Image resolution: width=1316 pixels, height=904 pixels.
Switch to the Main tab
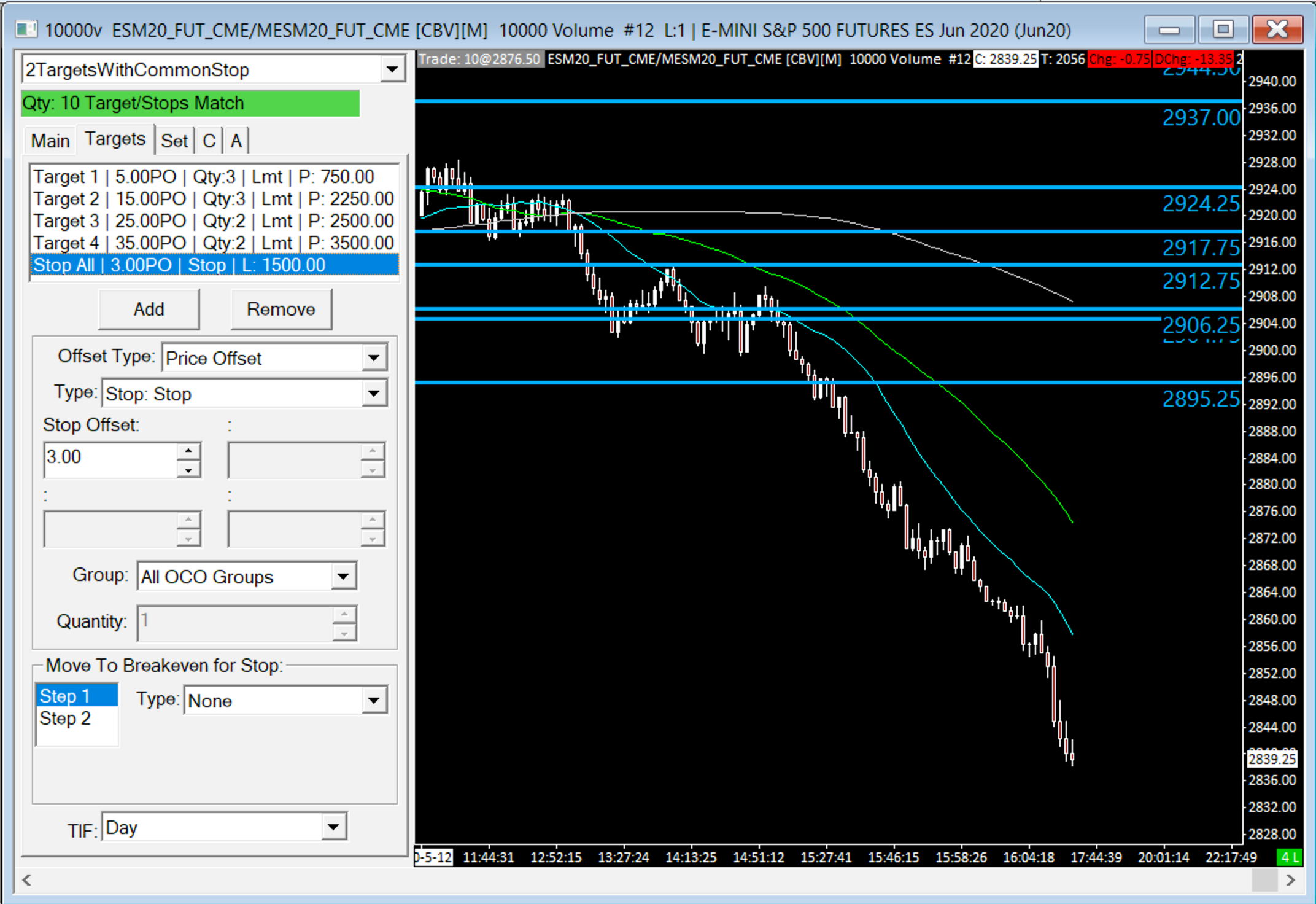click(x=50, y=141)
